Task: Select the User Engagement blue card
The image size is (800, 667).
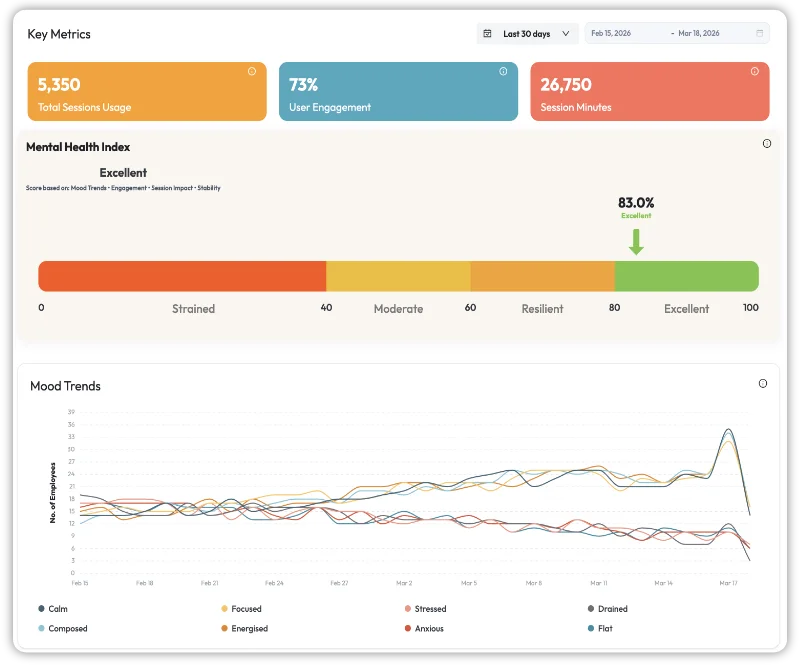Action: 398,92
